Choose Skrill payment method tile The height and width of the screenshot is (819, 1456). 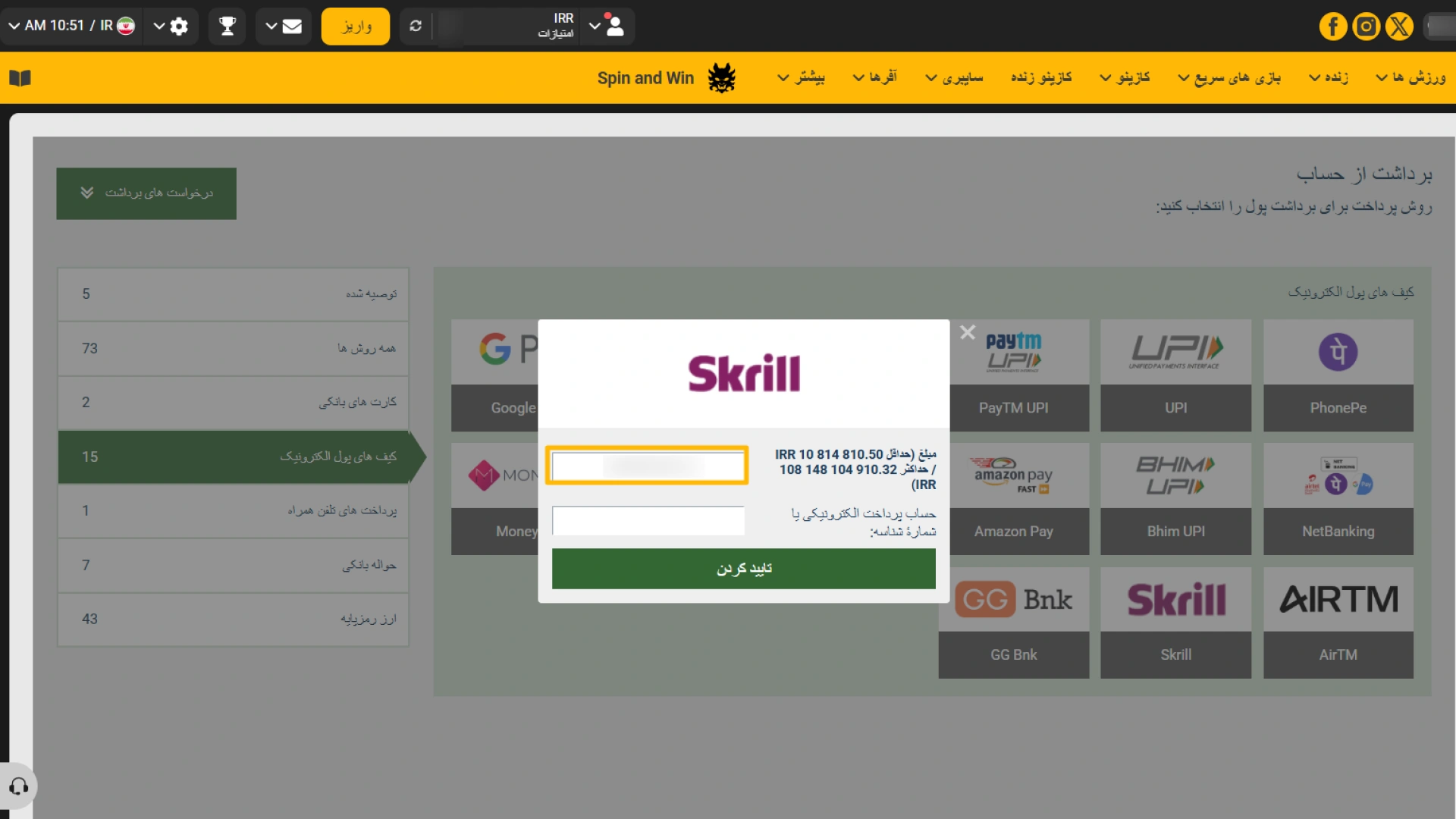(1175, 623)
